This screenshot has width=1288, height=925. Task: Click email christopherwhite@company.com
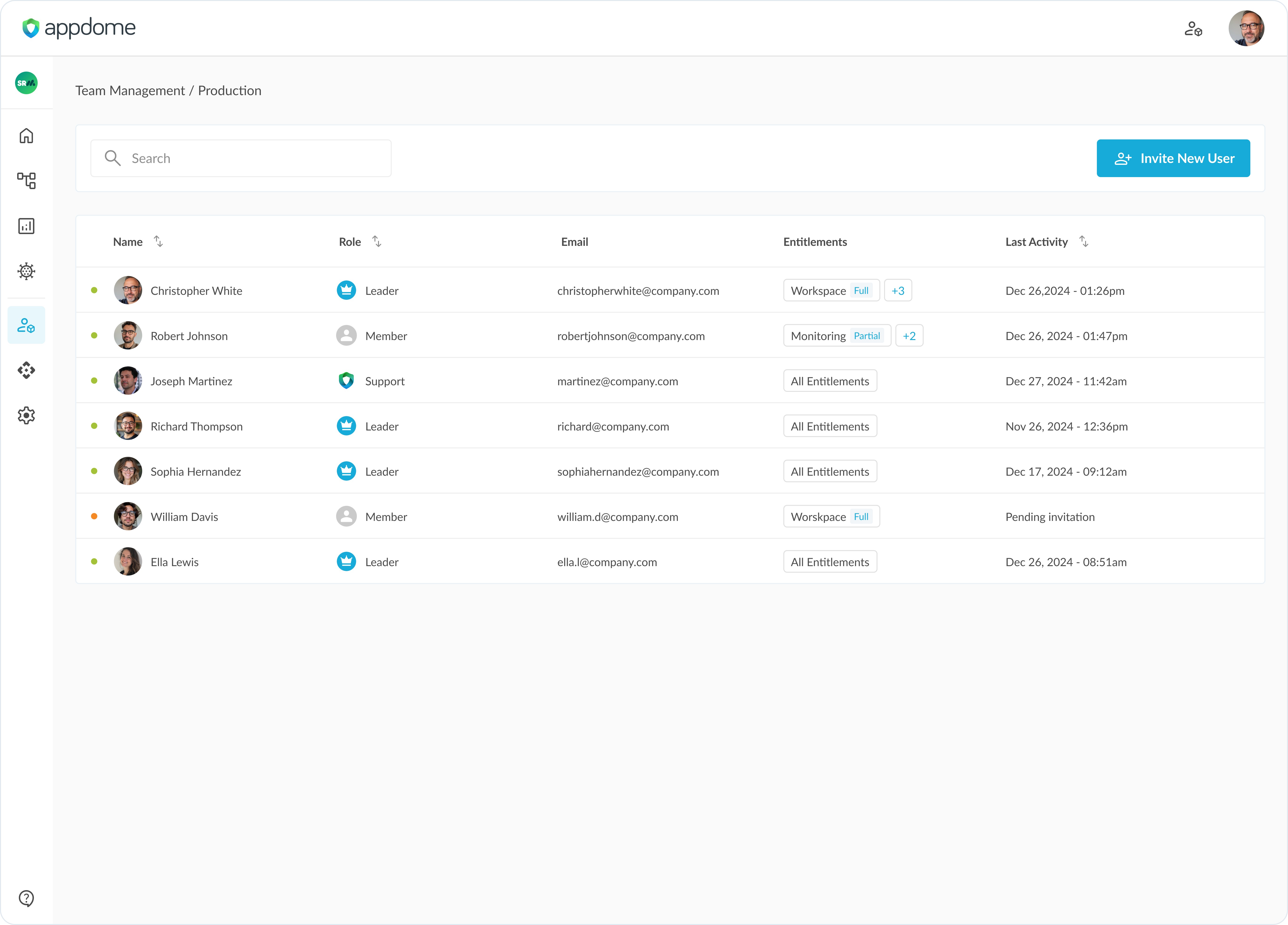(x=638, y=291)
